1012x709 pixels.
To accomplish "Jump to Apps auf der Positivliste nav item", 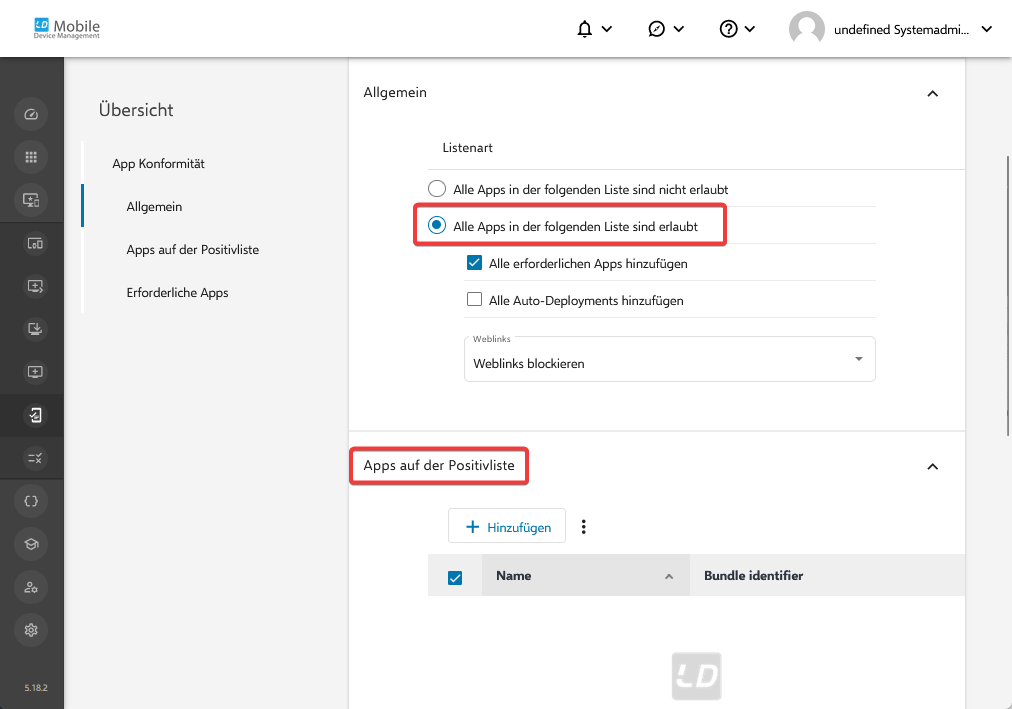I will point(192,250).
